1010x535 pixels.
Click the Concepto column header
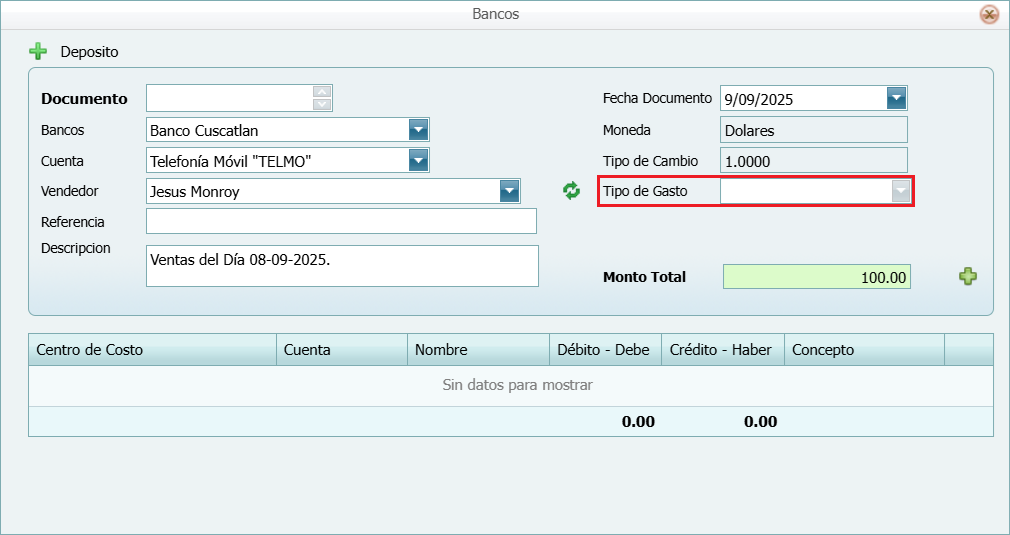pos(864,350)
